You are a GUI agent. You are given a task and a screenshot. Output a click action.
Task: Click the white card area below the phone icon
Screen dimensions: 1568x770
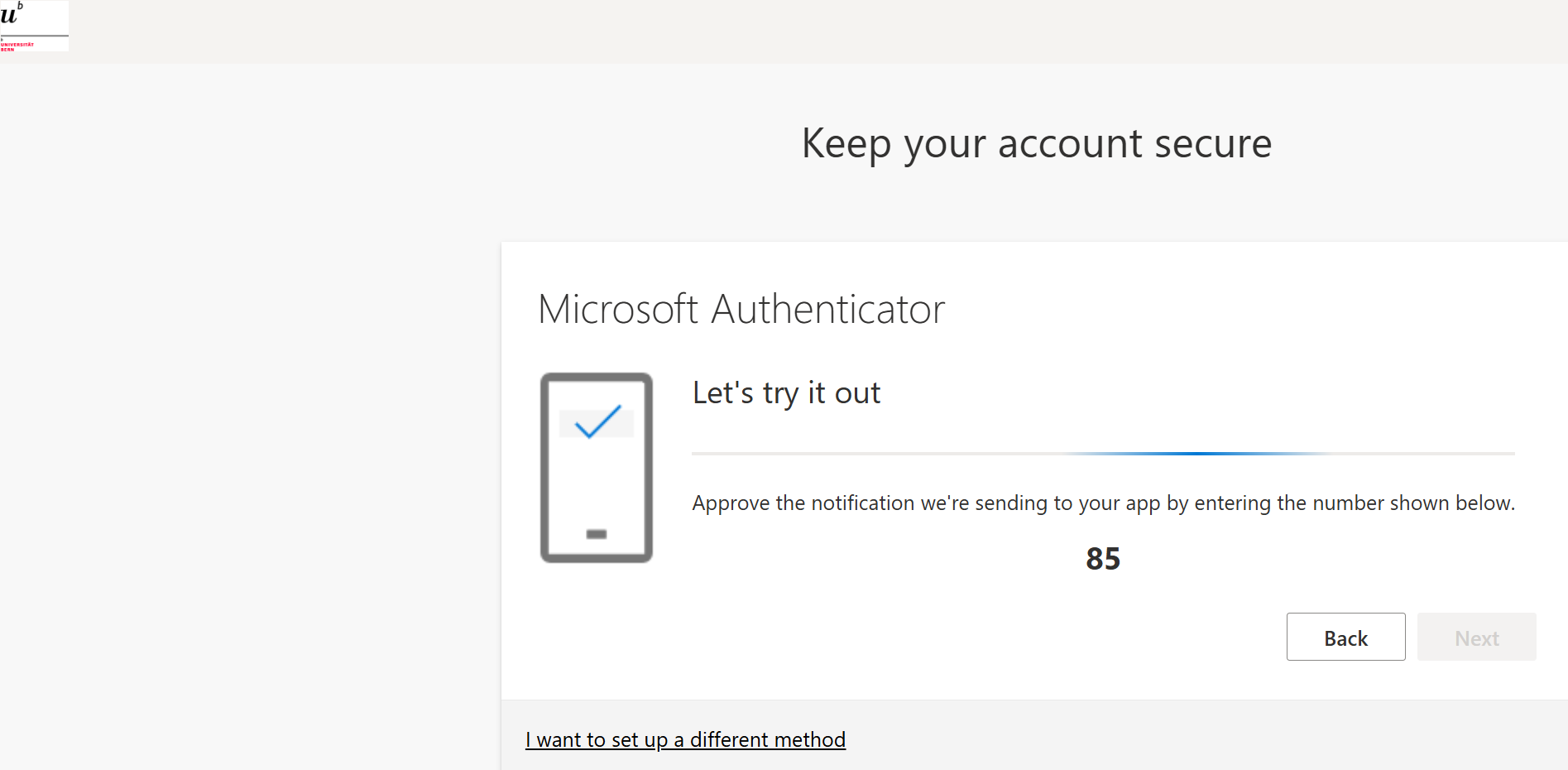(597, 629)
